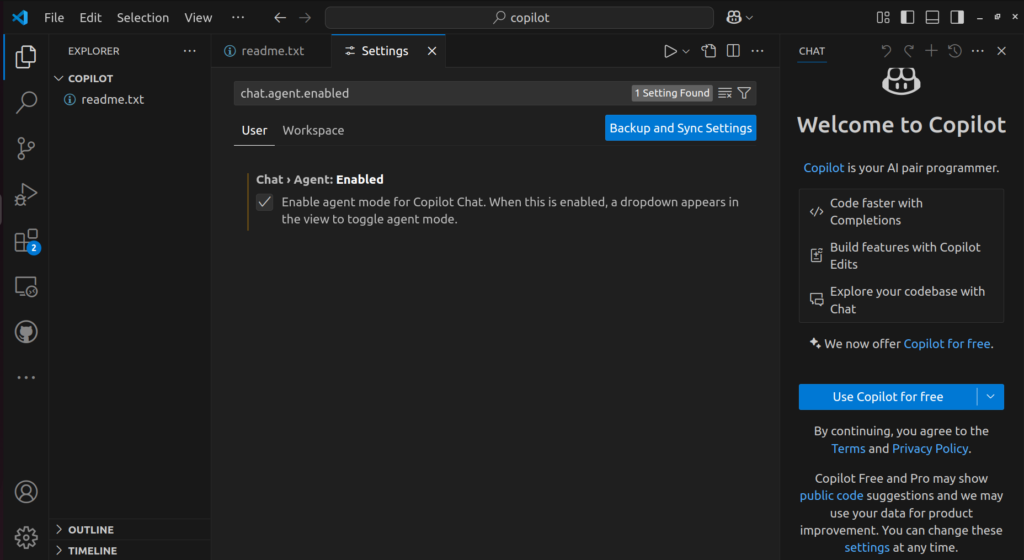Clear settings search input icon

(x=725, y=93)
